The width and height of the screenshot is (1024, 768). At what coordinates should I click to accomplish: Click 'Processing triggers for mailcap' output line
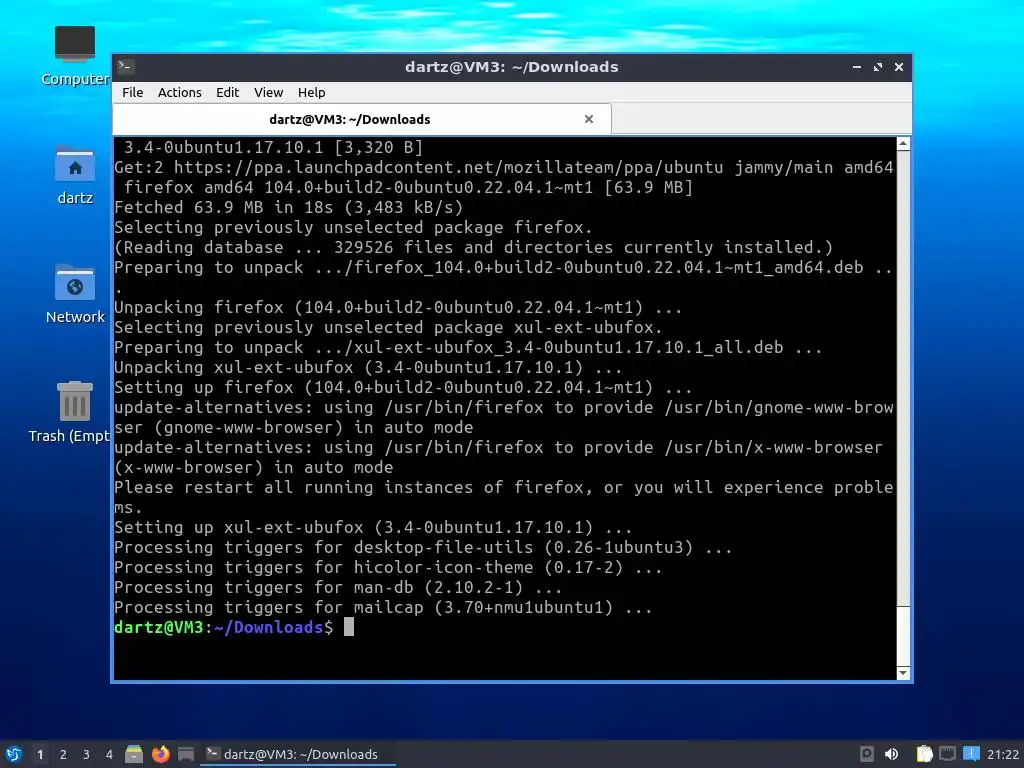click(x=383, y=608)
